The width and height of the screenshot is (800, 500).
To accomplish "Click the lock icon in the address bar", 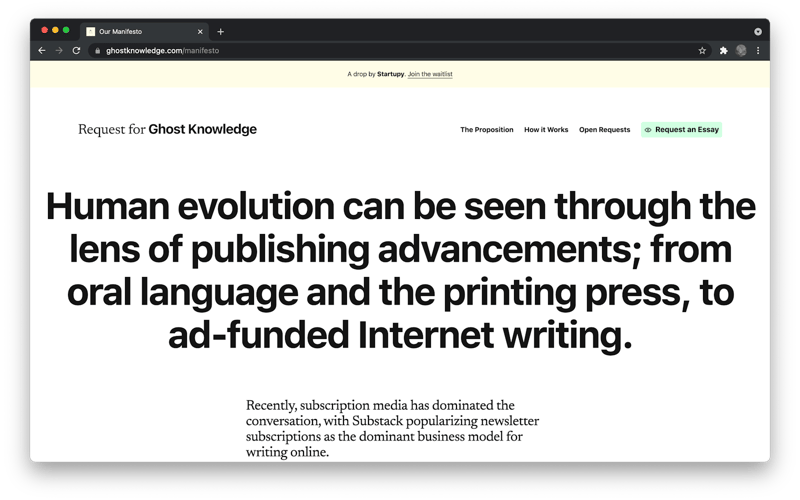I will [x=97, y=51].
